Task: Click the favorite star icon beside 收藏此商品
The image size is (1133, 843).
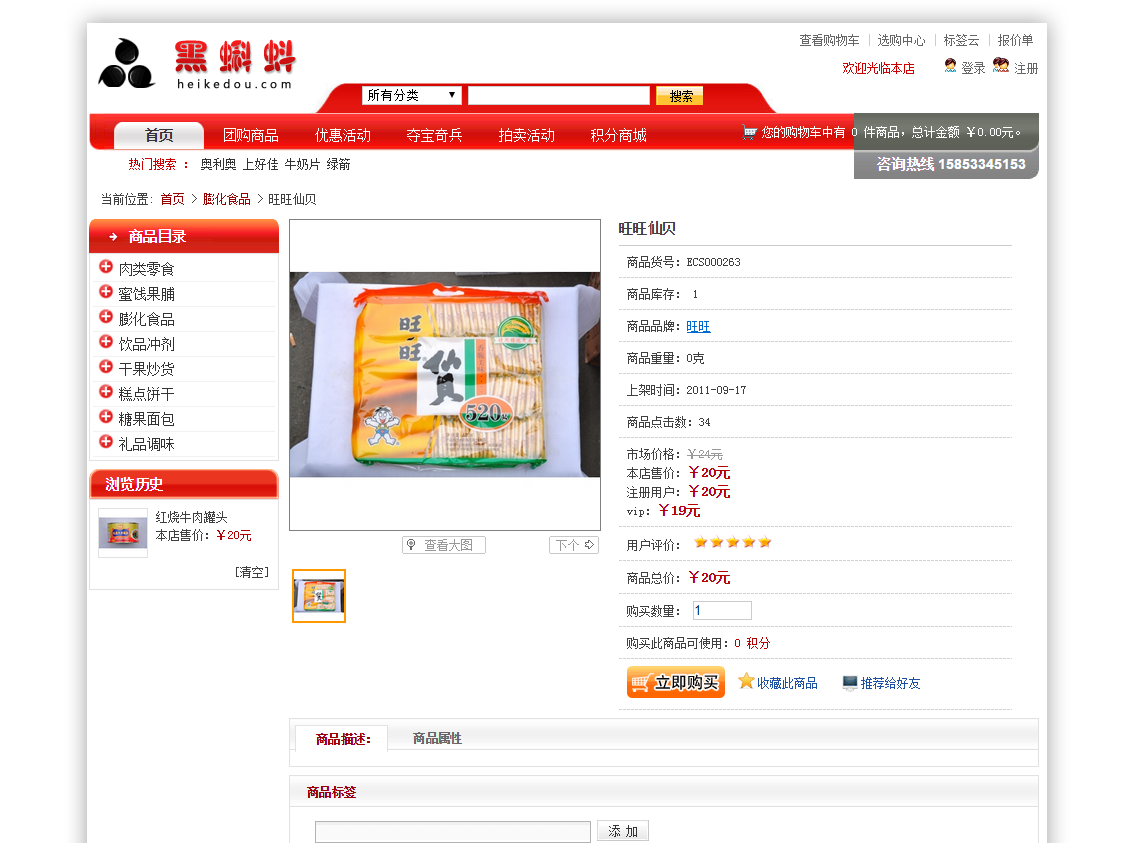Action: tap(746, 680)
